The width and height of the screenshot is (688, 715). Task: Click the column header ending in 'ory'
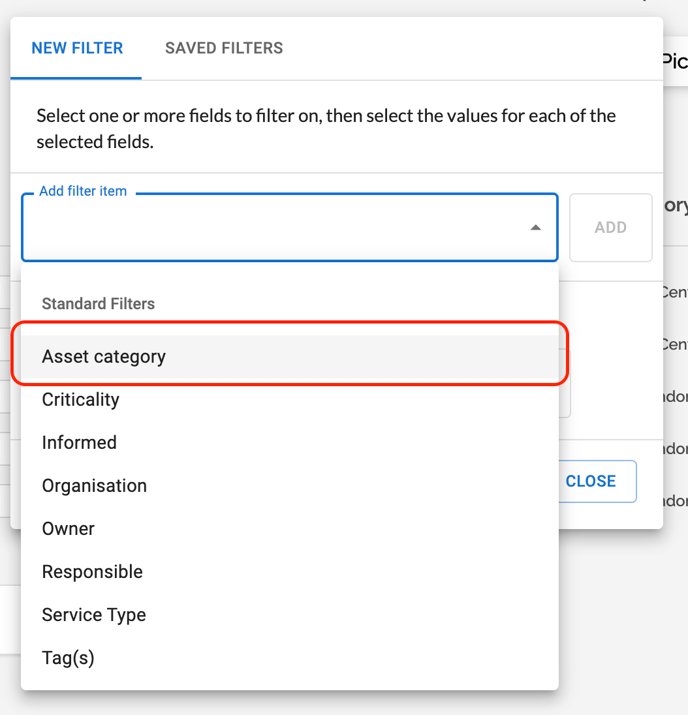click(676, 206)
